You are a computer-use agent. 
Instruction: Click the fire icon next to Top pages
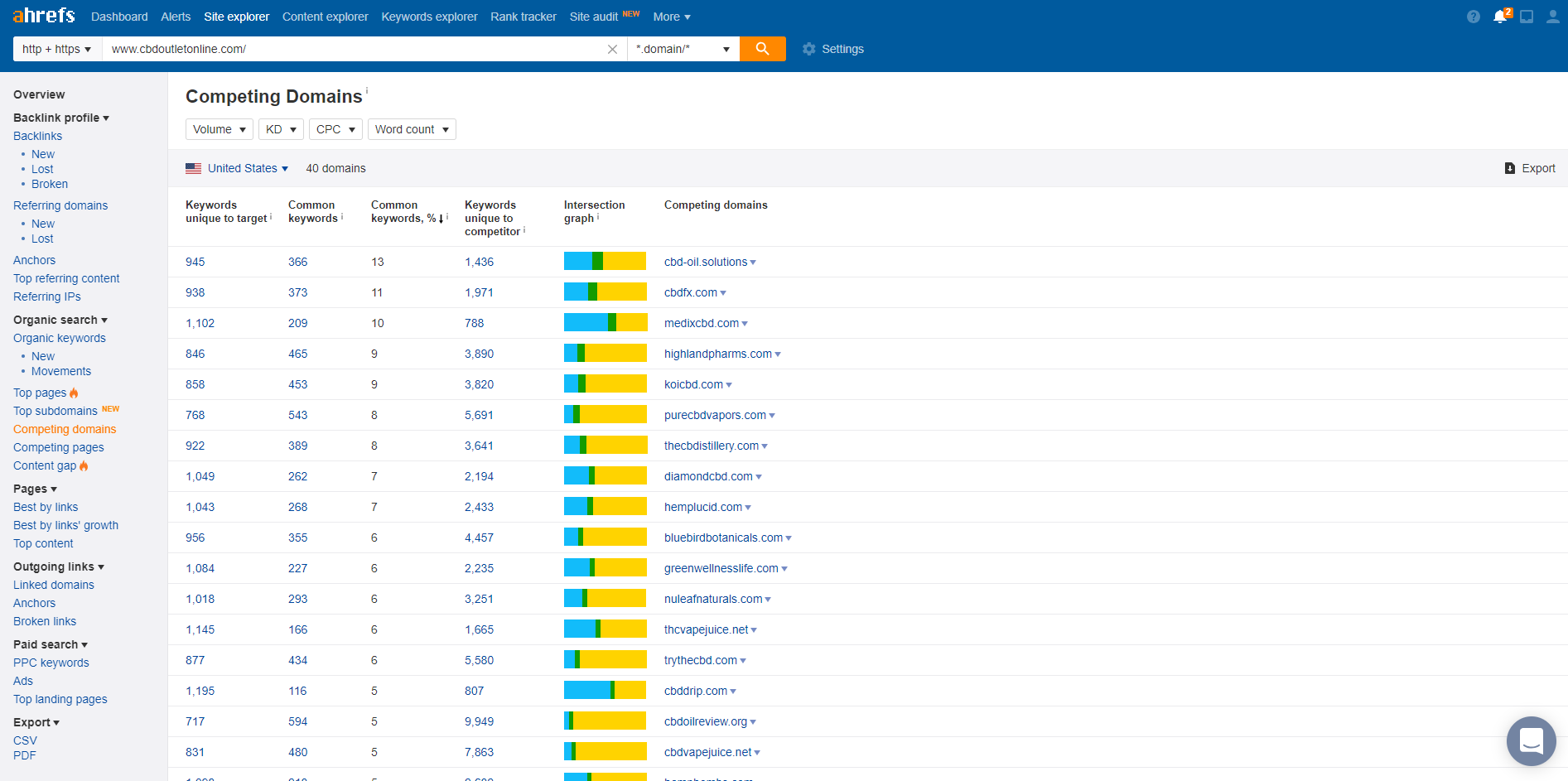pos(74,393)
